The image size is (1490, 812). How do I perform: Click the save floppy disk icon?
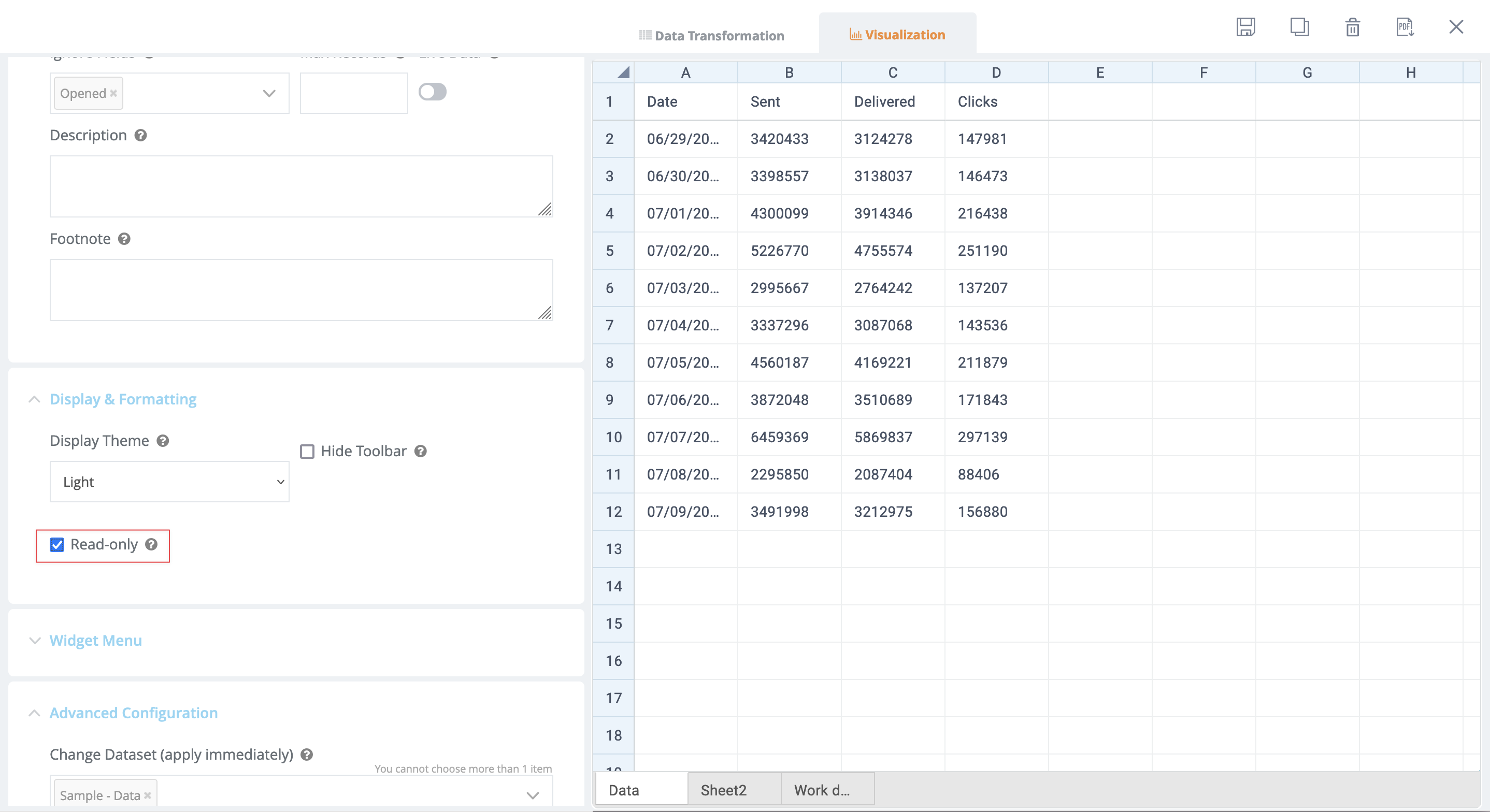(x=1245, y=26)
